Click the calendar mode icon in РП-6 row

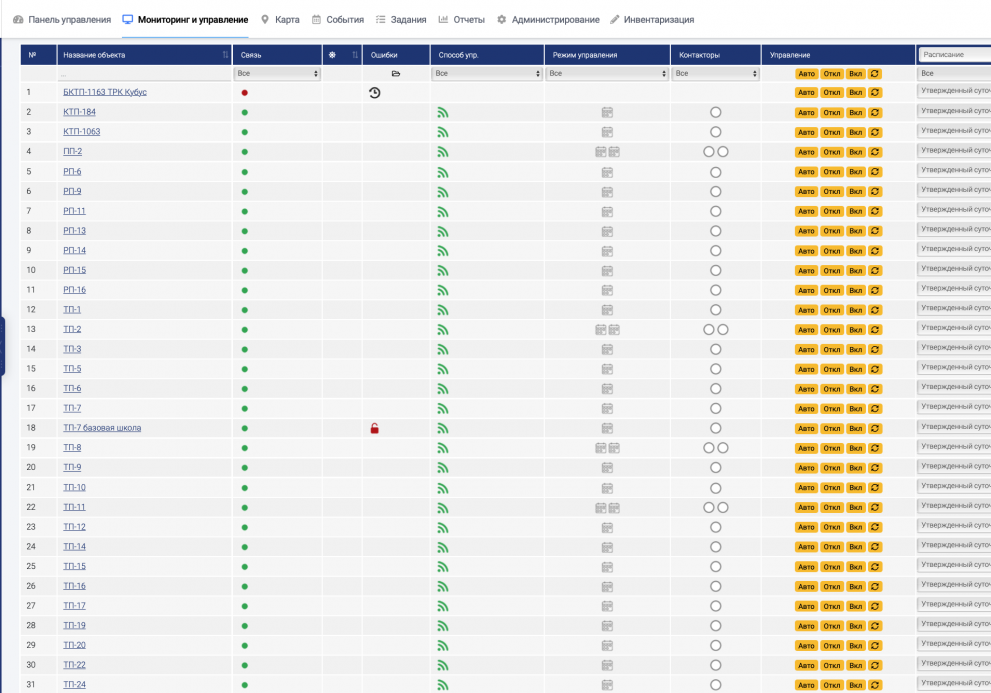pos(607,172)
